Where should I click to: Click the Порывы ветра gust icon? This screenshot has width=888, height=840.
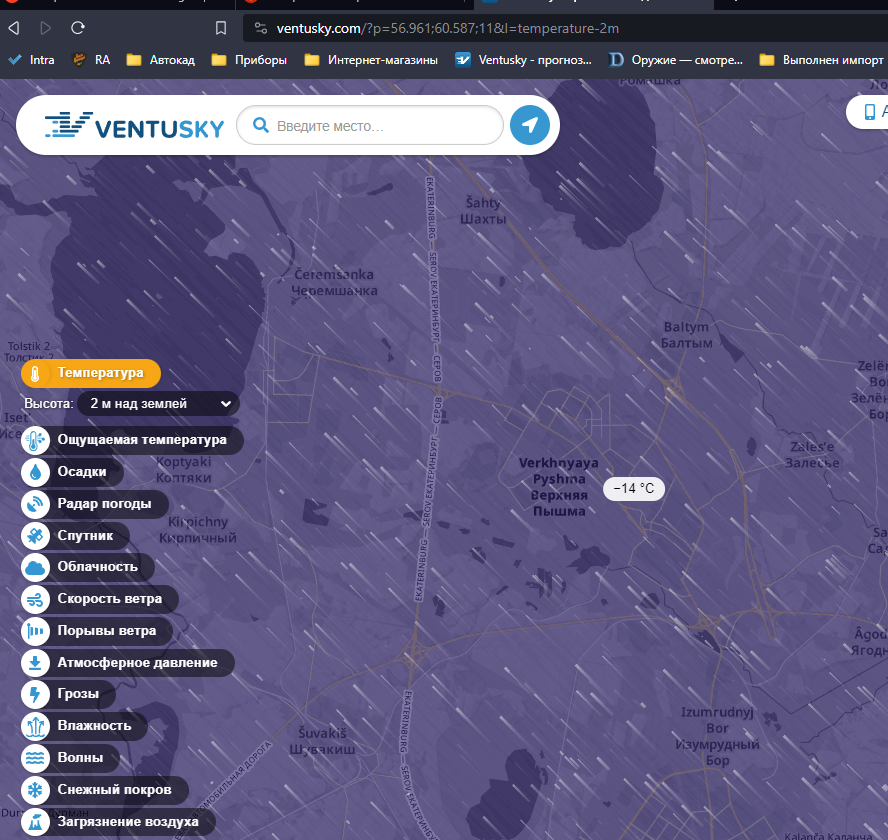tap(35, 630)
